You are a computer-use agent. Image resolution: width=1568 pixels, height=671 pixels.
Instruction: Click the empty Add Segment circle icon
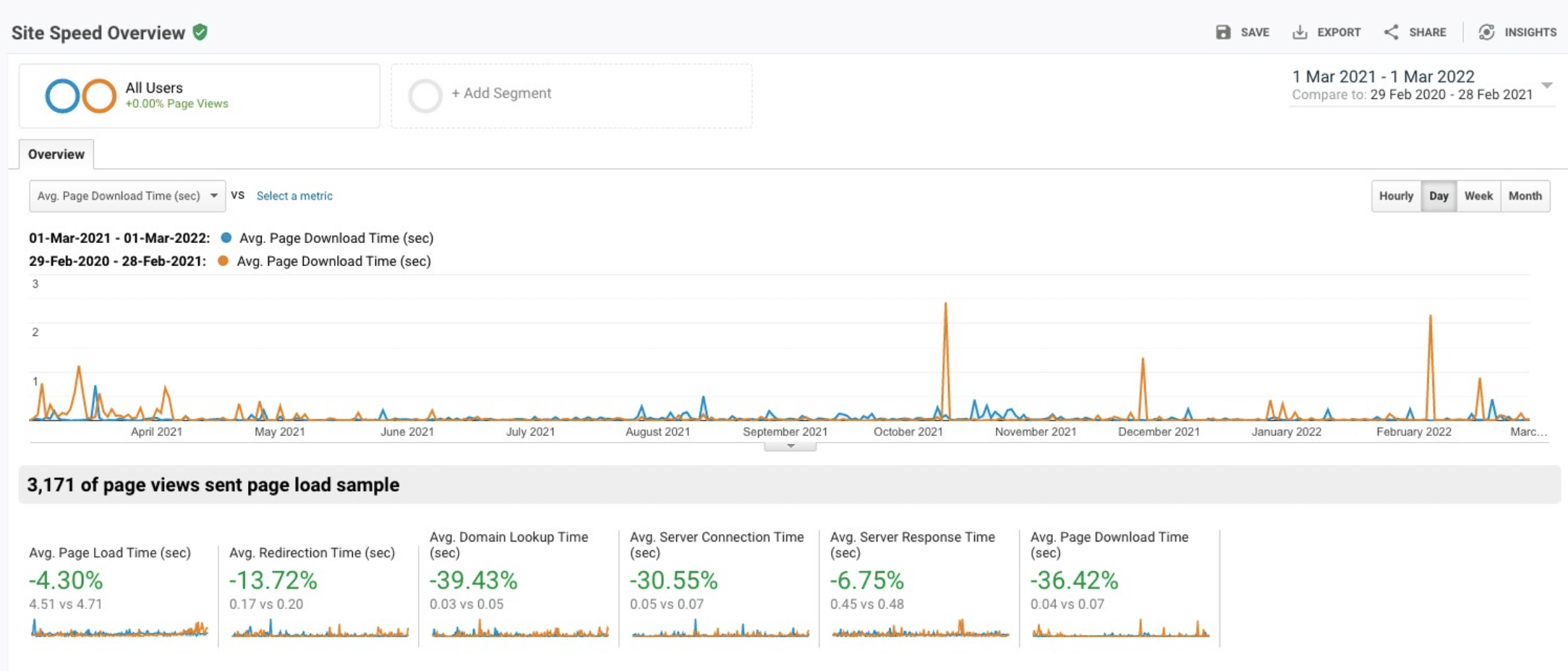coord(426,95)
